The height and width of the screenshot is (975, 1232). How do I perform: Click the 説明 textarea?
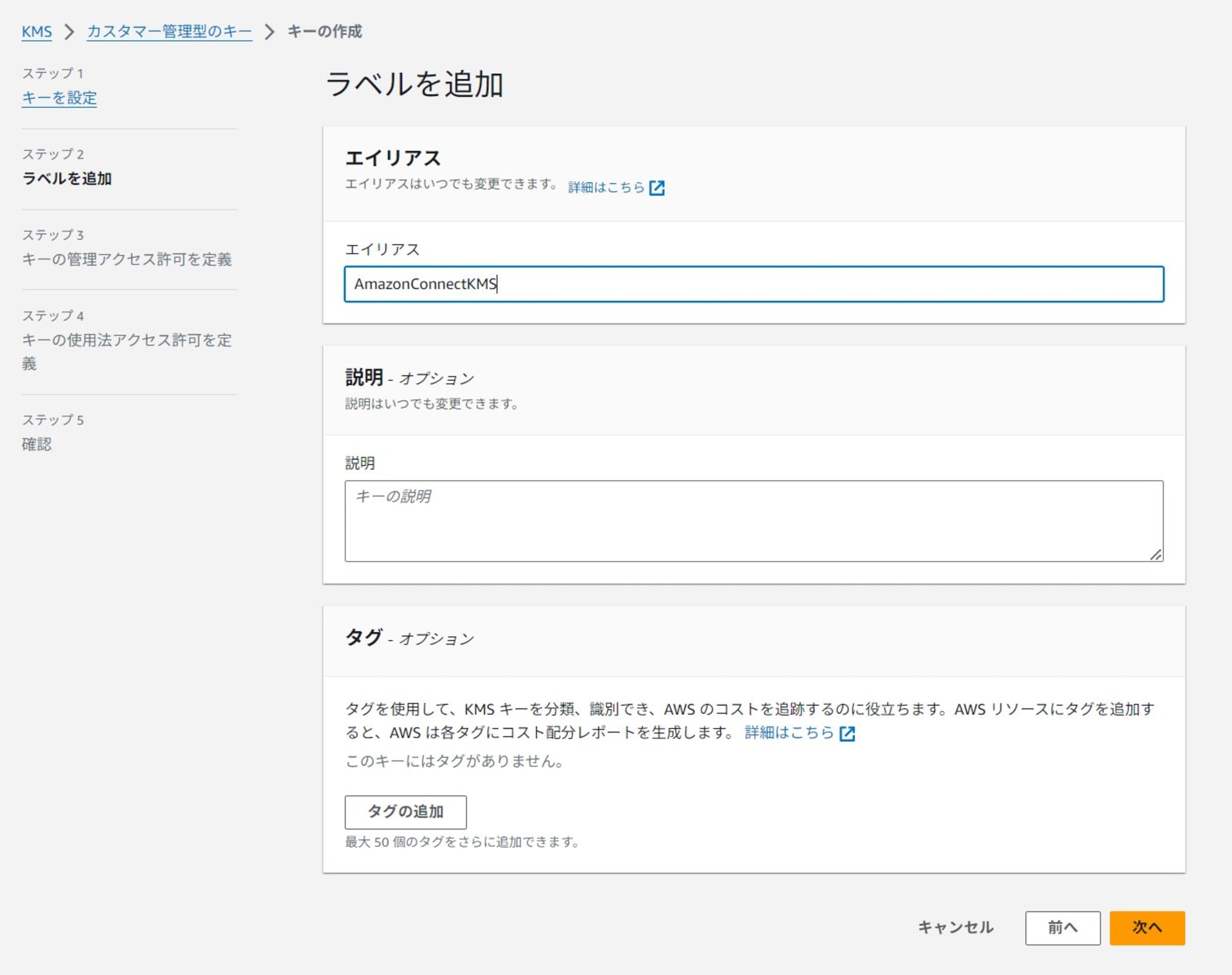pyautogui.click(x=754, y=521)
